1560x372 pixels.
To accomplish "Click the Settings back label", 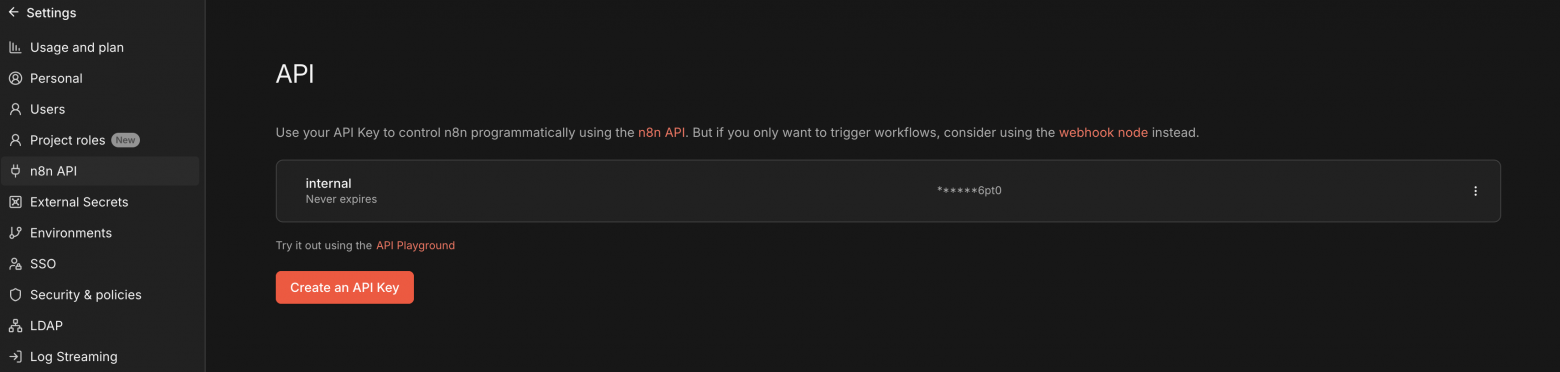I will click(51, 13).
